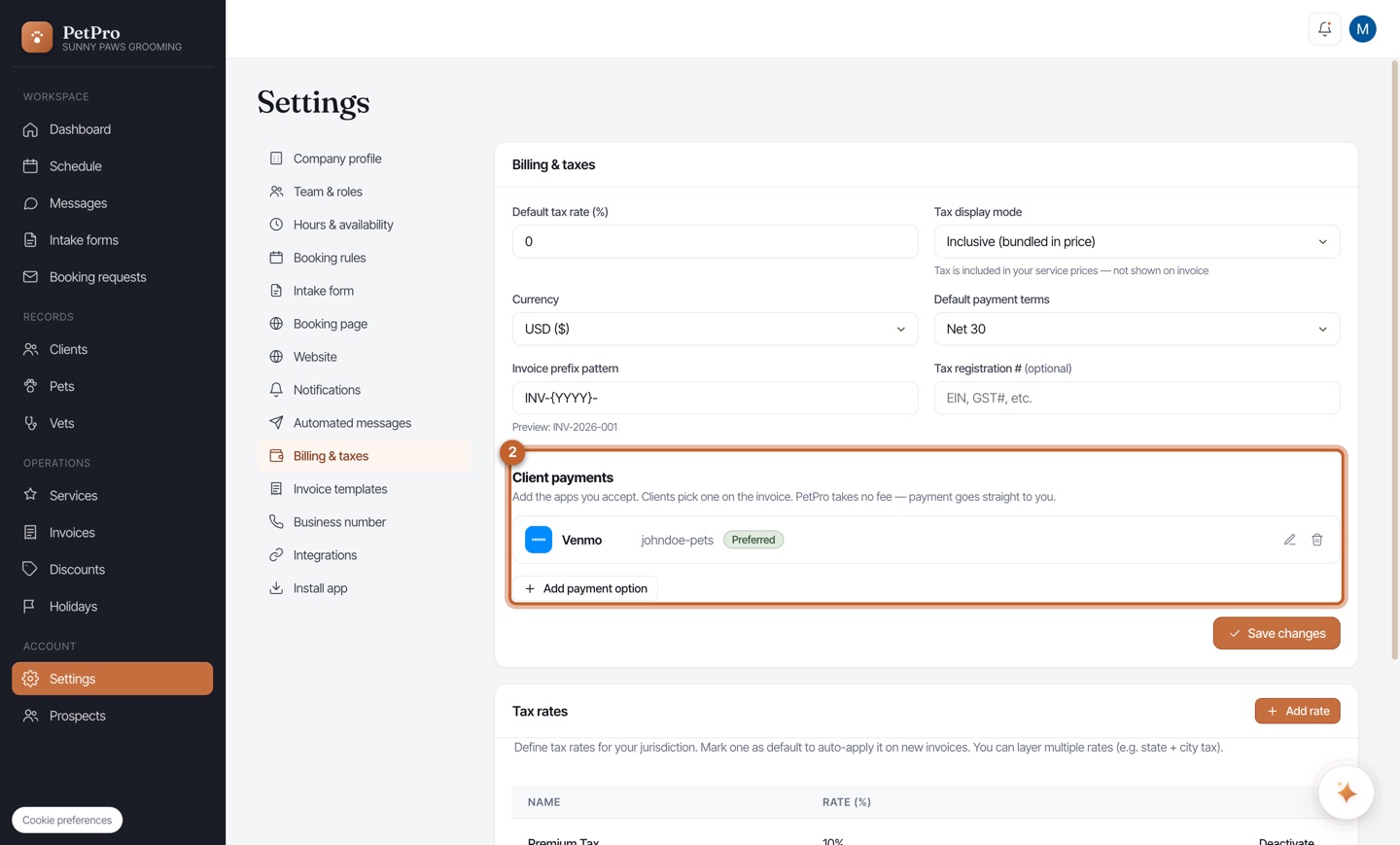Click the Discounts tag icon in sidebar
Screen dimensions: 1400x845
point(31,569)
